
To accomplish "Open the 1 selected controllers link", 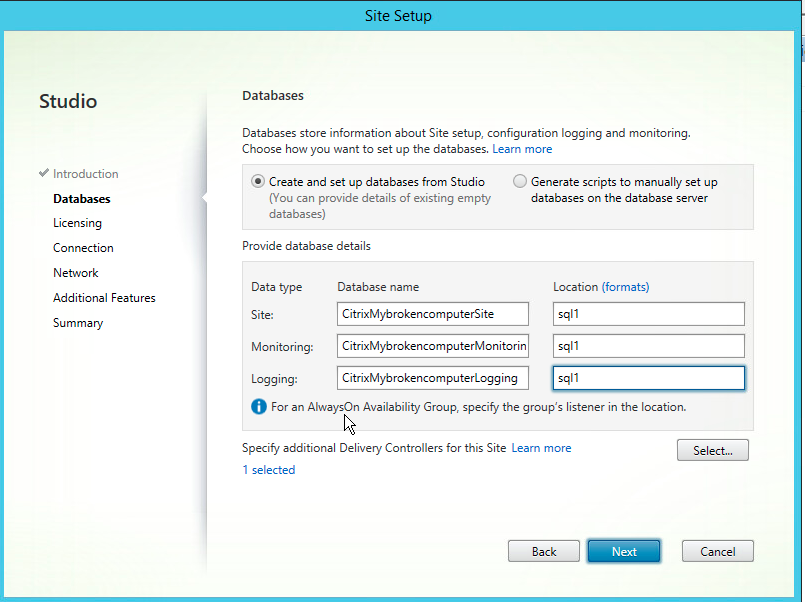I will click(268, 470).
